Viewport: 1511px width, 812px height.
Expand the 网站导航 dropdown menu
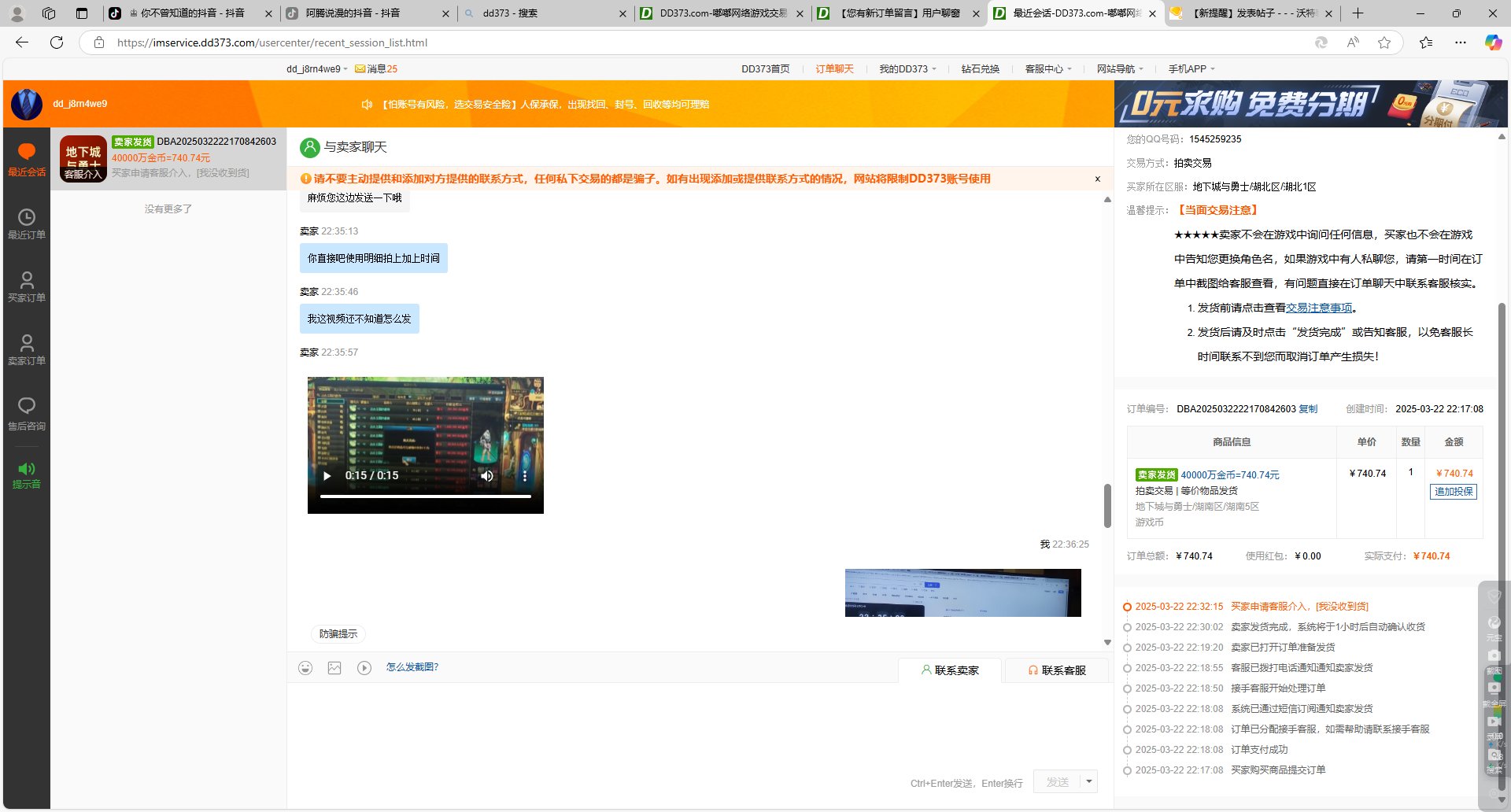pyautogui.click(x=1120, y=69)
